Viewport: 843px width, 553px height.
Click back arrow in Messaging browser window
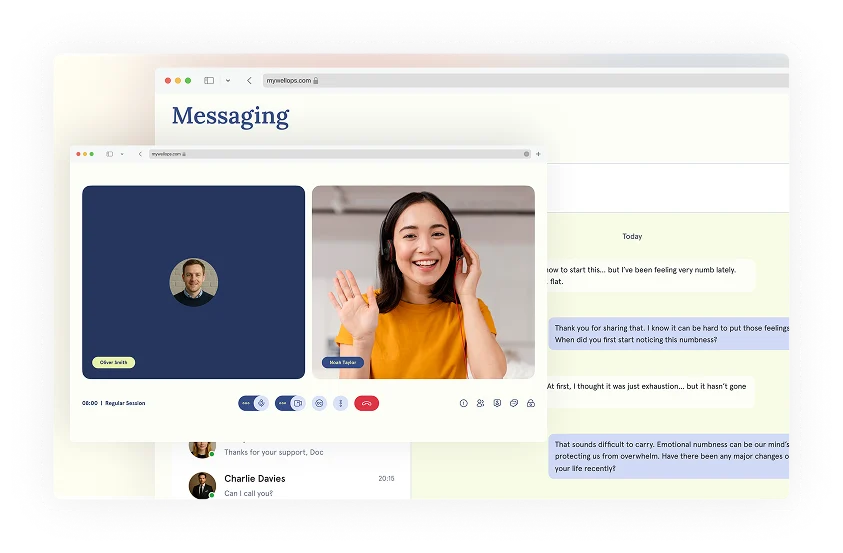[x=249, y=80]
